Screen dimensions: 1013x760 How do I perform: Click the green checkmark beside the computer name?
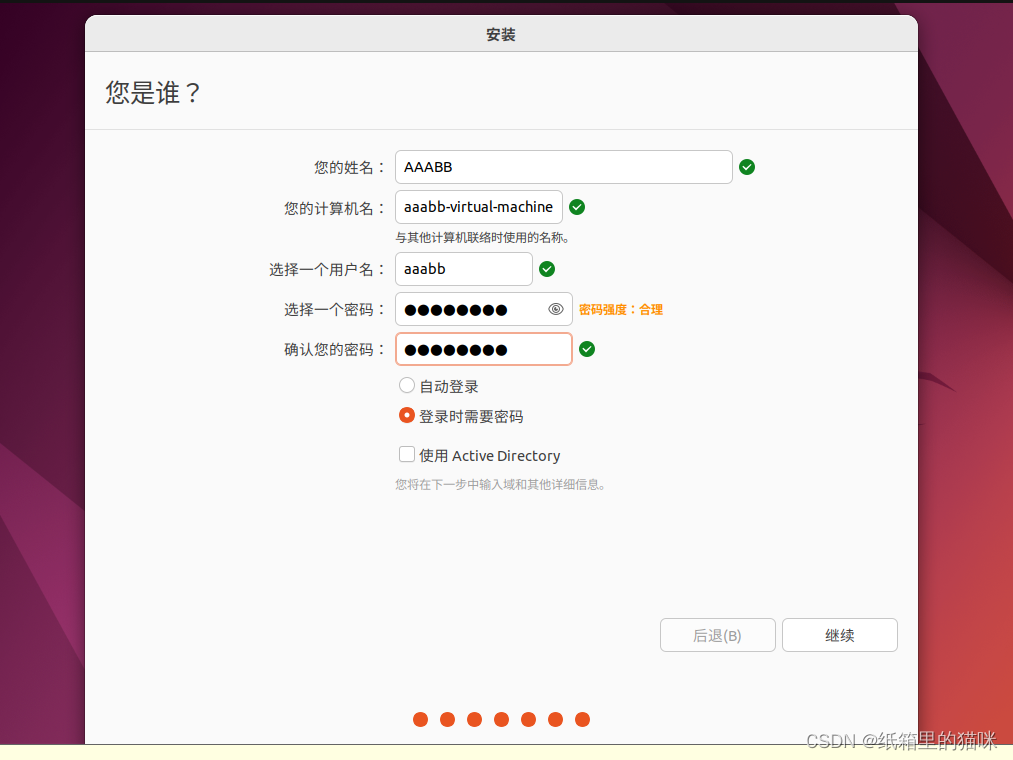coord(577,207)
